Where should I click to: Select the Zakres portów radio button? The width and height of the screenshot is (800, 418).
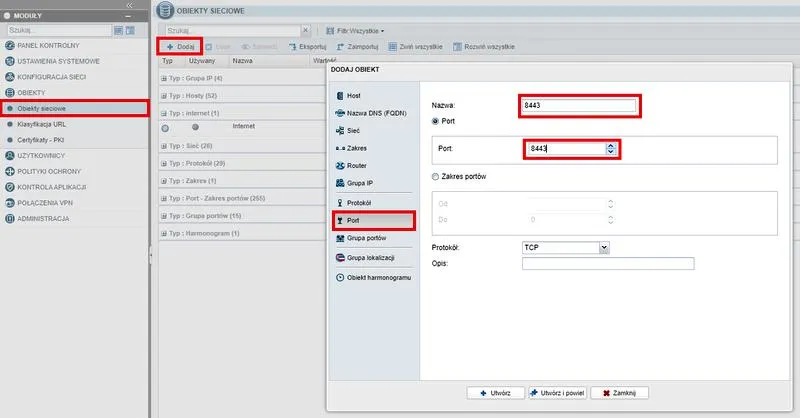[435, 177]
